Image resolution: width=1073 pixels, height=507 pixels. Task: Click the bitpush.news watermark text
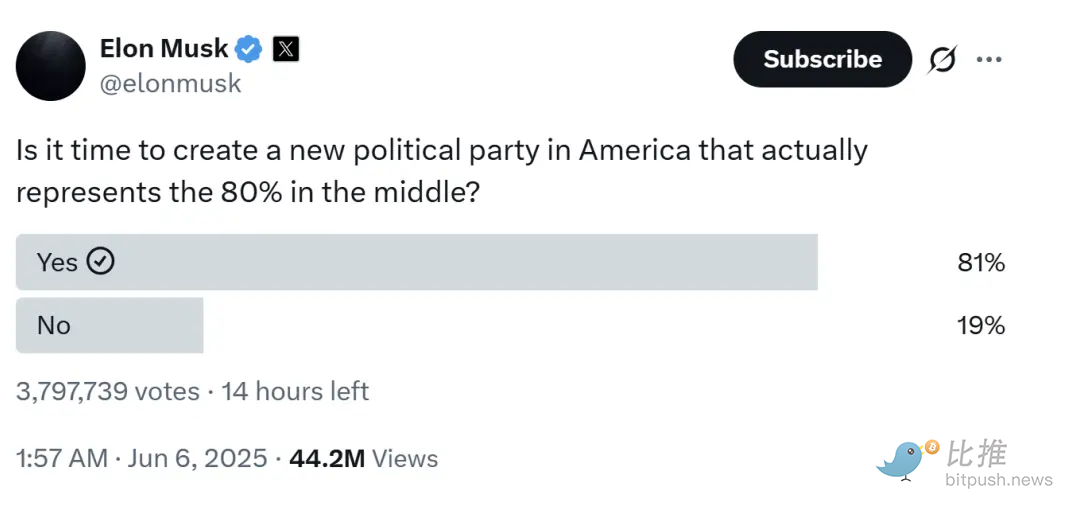click(998, 480)
